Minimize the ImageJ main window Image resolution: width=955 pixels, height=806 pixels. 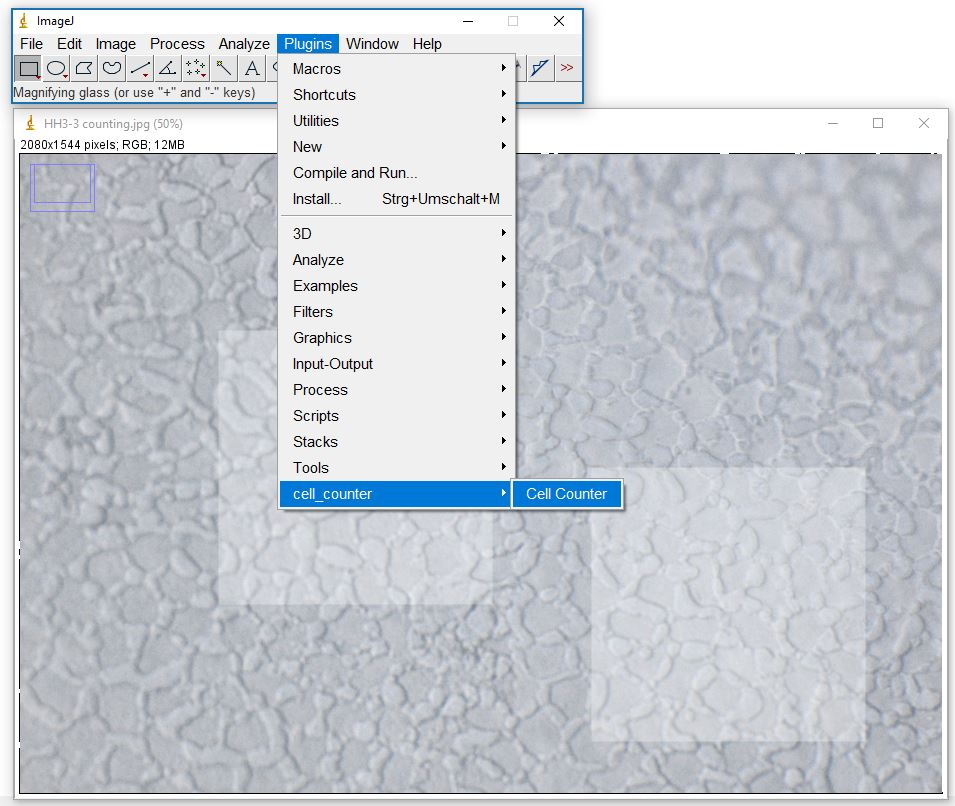pyautogui.click(x=468, y=21)
